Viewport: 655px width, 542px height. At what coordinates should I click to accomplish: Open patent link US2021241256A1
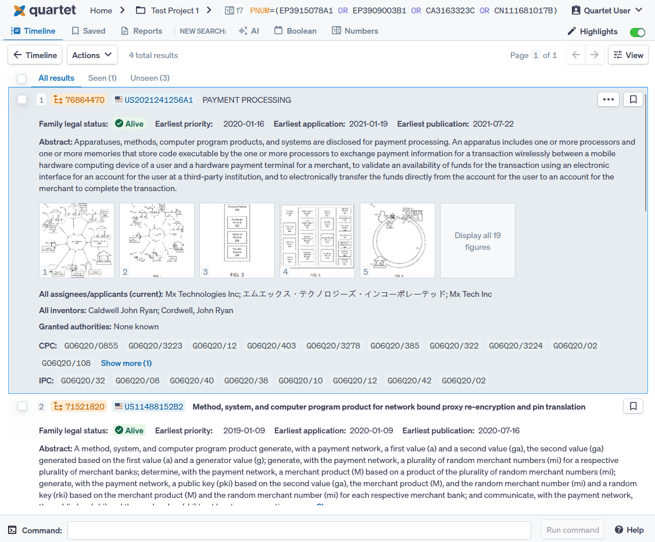(158, 100)
